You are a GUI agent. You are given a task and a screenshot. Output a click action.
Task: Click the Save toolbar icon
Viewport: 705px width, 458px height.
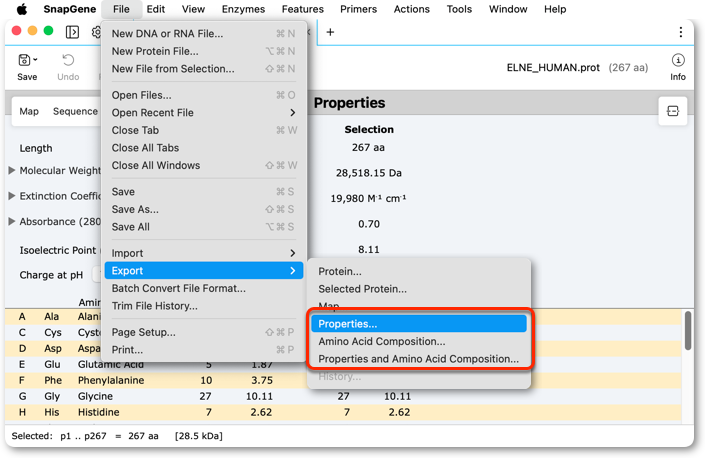[24, 60]
